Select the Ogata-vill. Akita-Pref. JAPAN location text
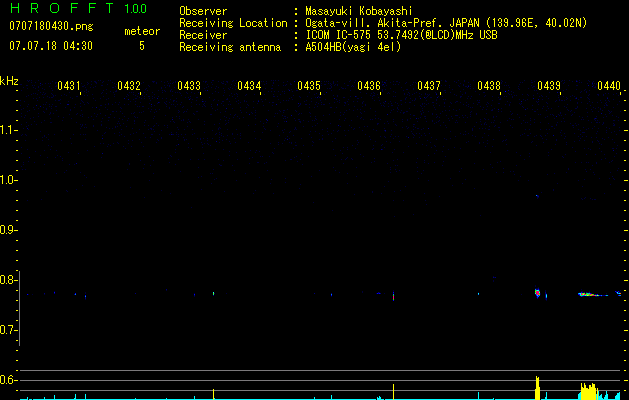 [446, 23]
